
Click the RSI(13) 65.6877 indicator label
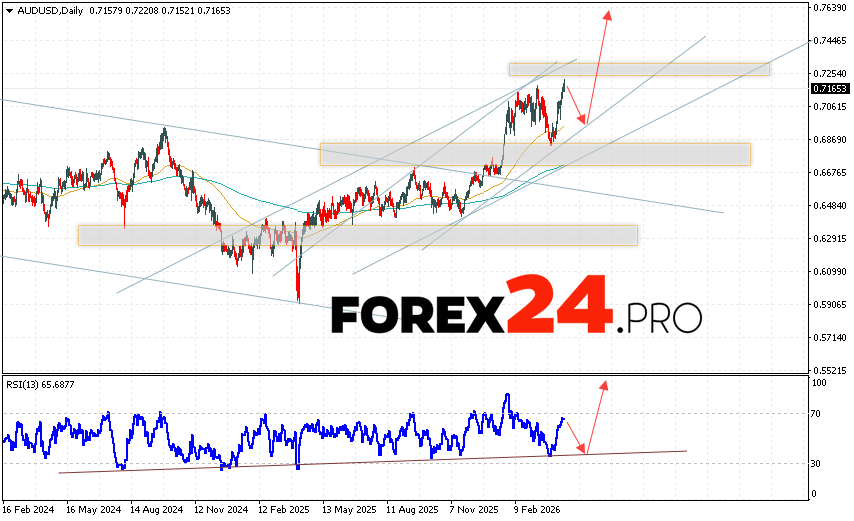click(42, 384)
